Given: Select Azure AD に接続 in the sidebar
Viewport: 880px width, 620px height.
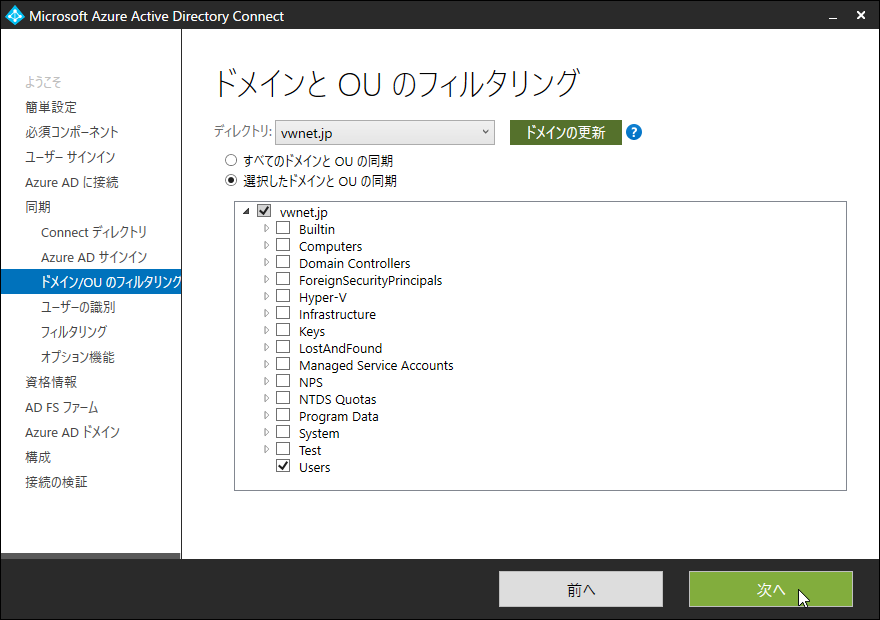Looking at the screenshot, I should click(x=72, y=182).
